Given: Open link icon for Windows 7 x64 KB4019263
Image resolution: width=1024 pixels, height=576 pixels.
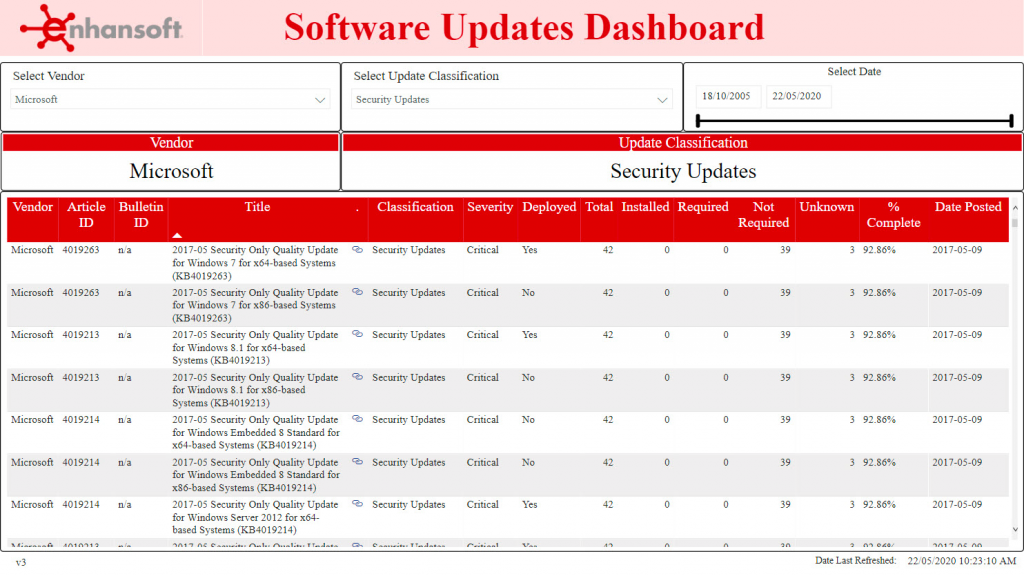Looking at the screenshot, I should [x=357, y=249].
